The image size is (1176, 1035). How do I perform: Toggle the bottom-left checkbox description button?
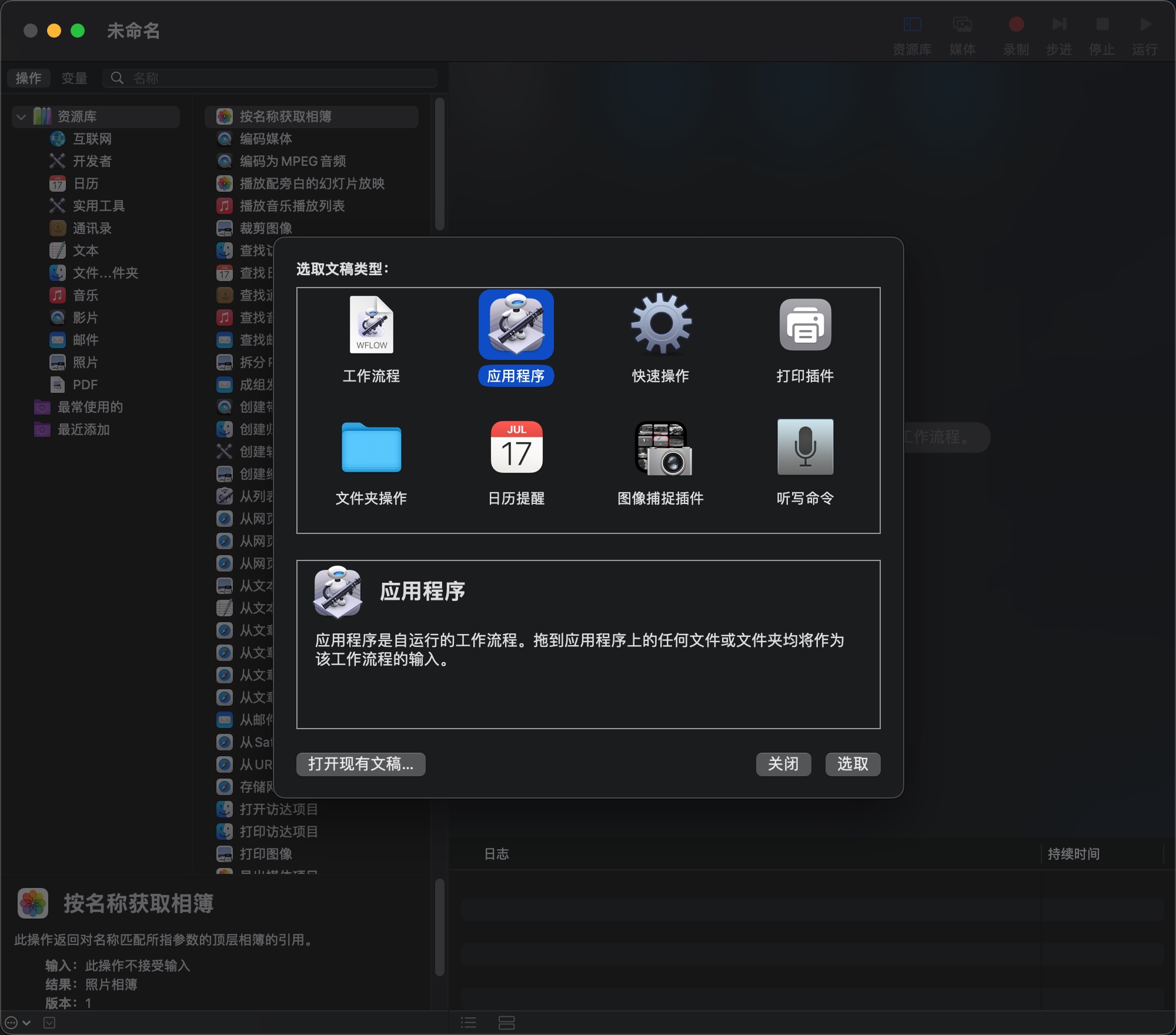coord(49,1023)
